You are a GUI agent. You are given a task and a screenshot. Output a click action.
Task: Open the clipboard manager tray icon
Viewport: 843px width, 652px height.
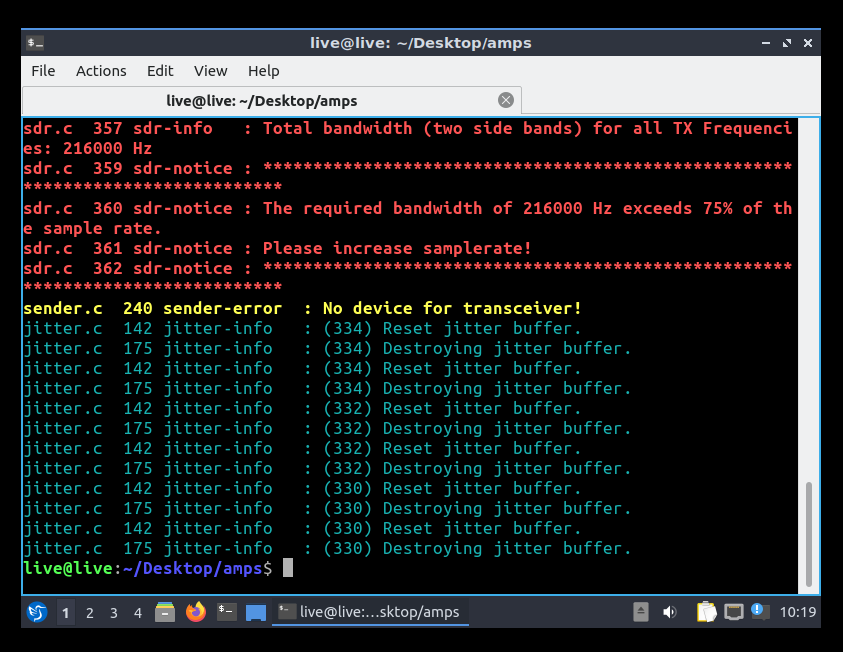click(x=706, y=612)
